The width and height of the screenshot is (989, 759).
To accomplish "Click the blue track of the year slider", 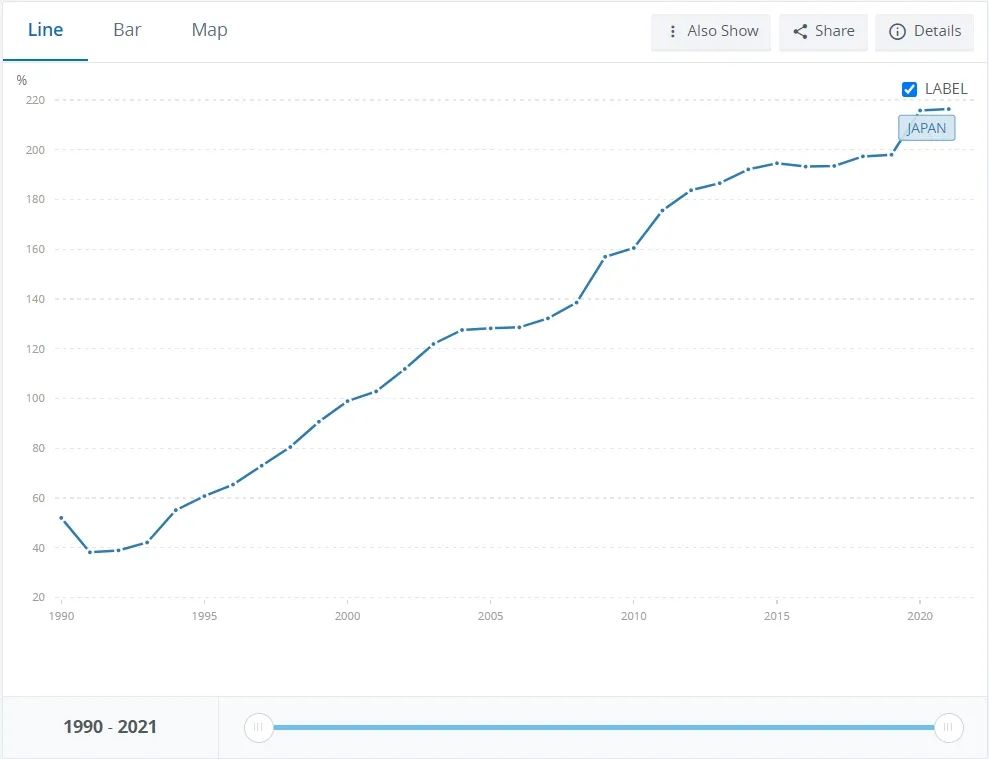I will coord(600,727).
